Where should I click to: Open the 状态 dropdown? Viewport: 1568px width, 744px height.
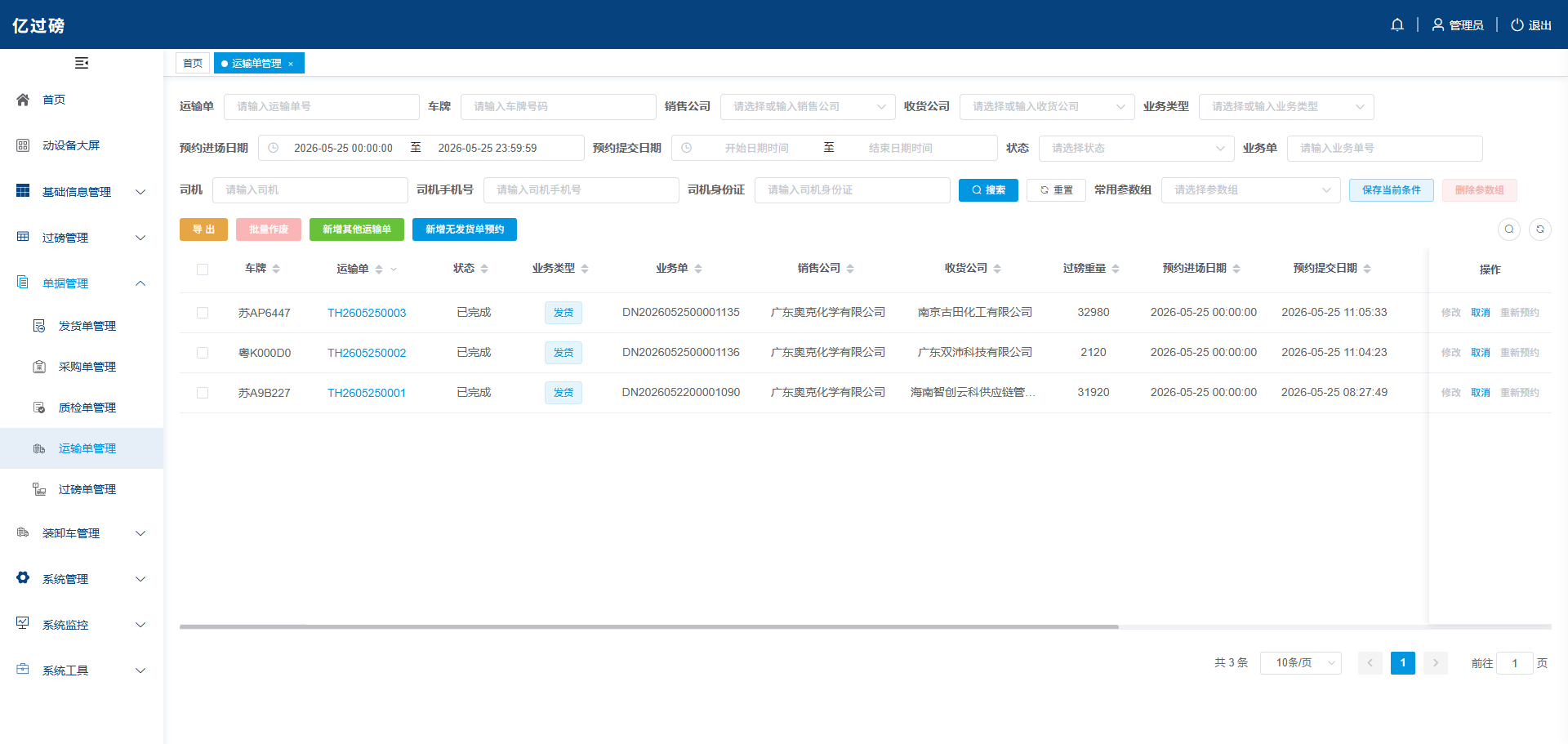1136,149
